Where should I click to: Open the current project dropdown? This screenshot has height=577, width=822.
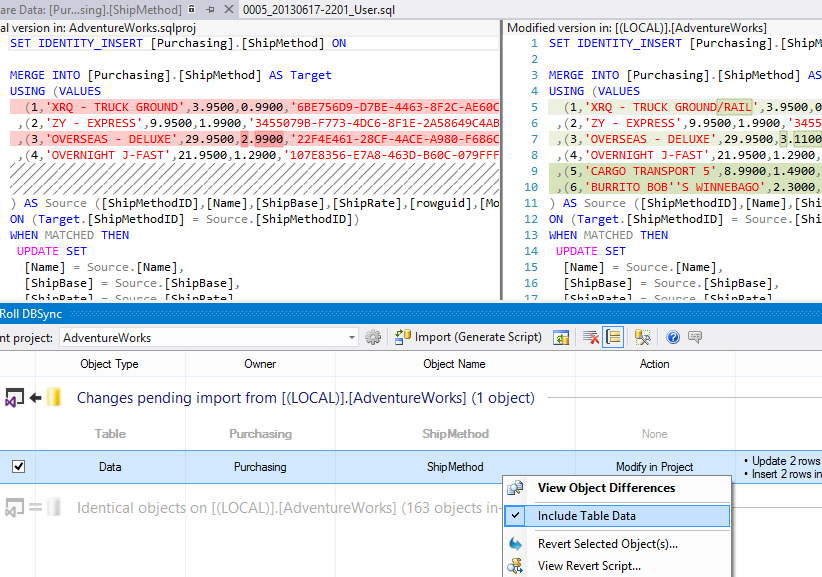point(352,337)
